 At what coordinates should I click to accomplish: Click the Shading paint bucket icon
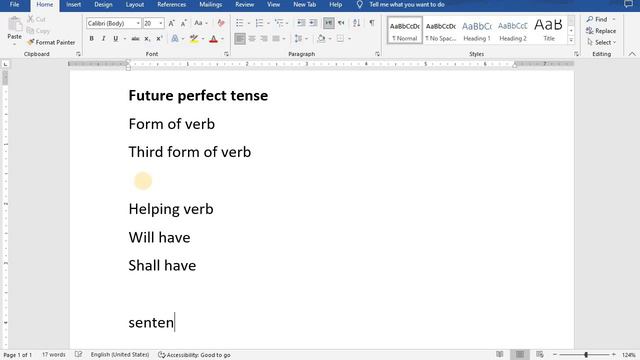(321, 39)
